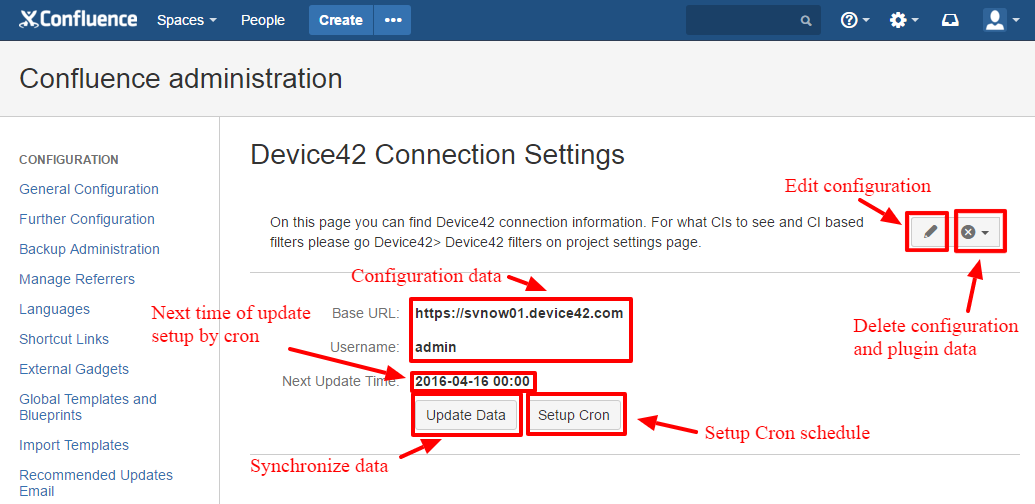Open General Configuration in sidebar
The image size is (1035, 504).
[x=88, y=189]
